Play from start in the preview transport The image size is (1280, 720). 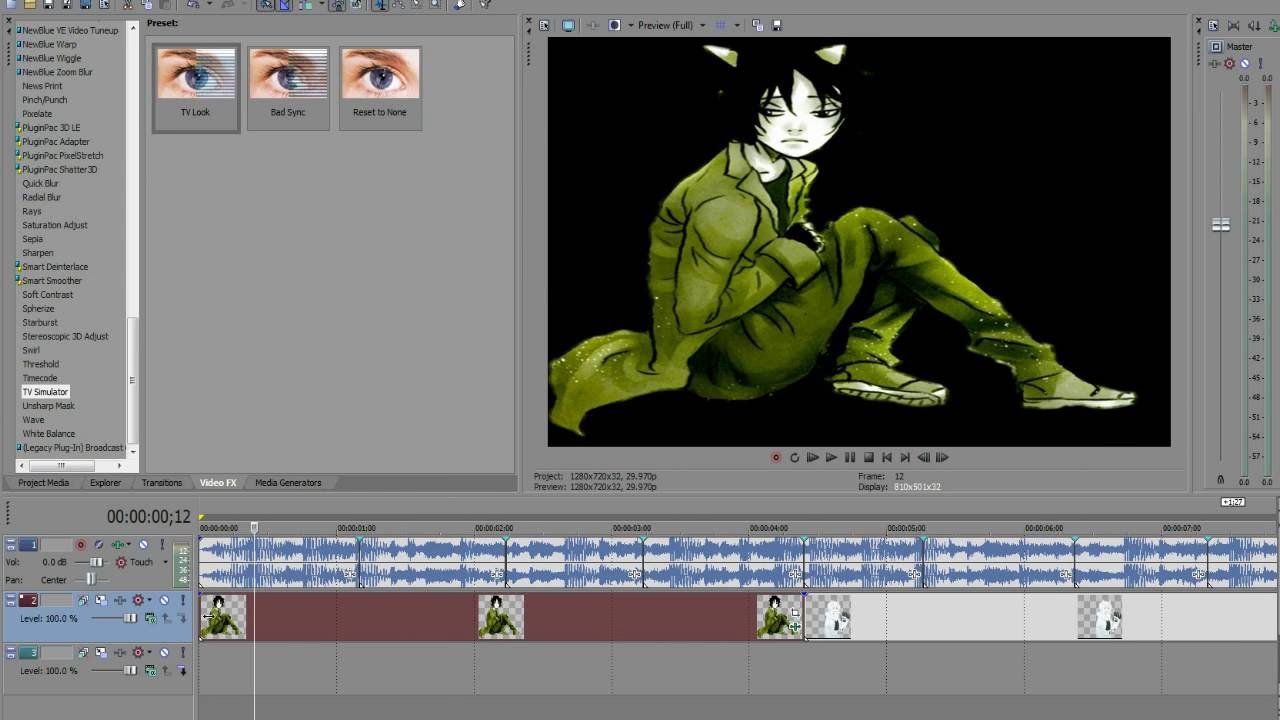(x=812, y=458)
